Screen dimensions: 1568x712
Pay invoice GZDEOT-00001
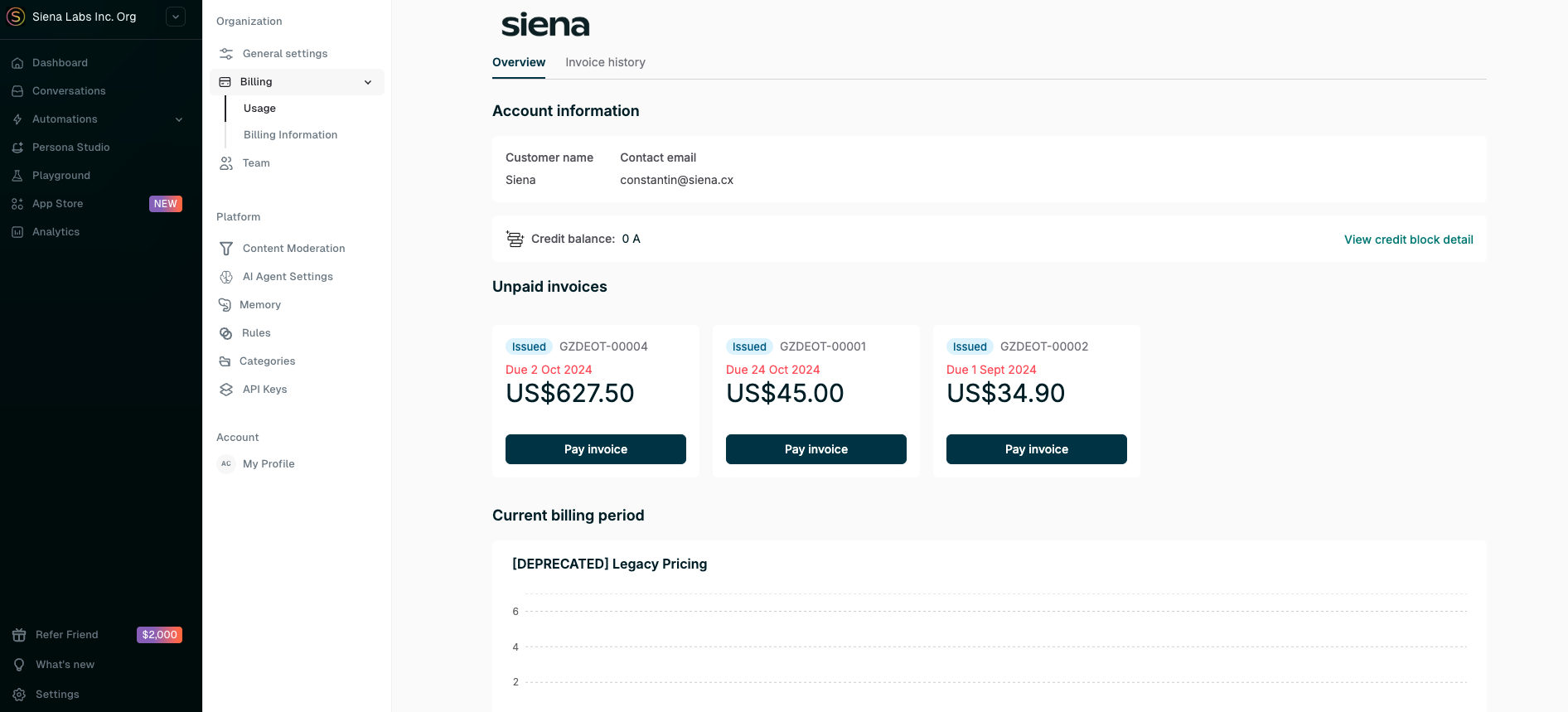(816, 449)
